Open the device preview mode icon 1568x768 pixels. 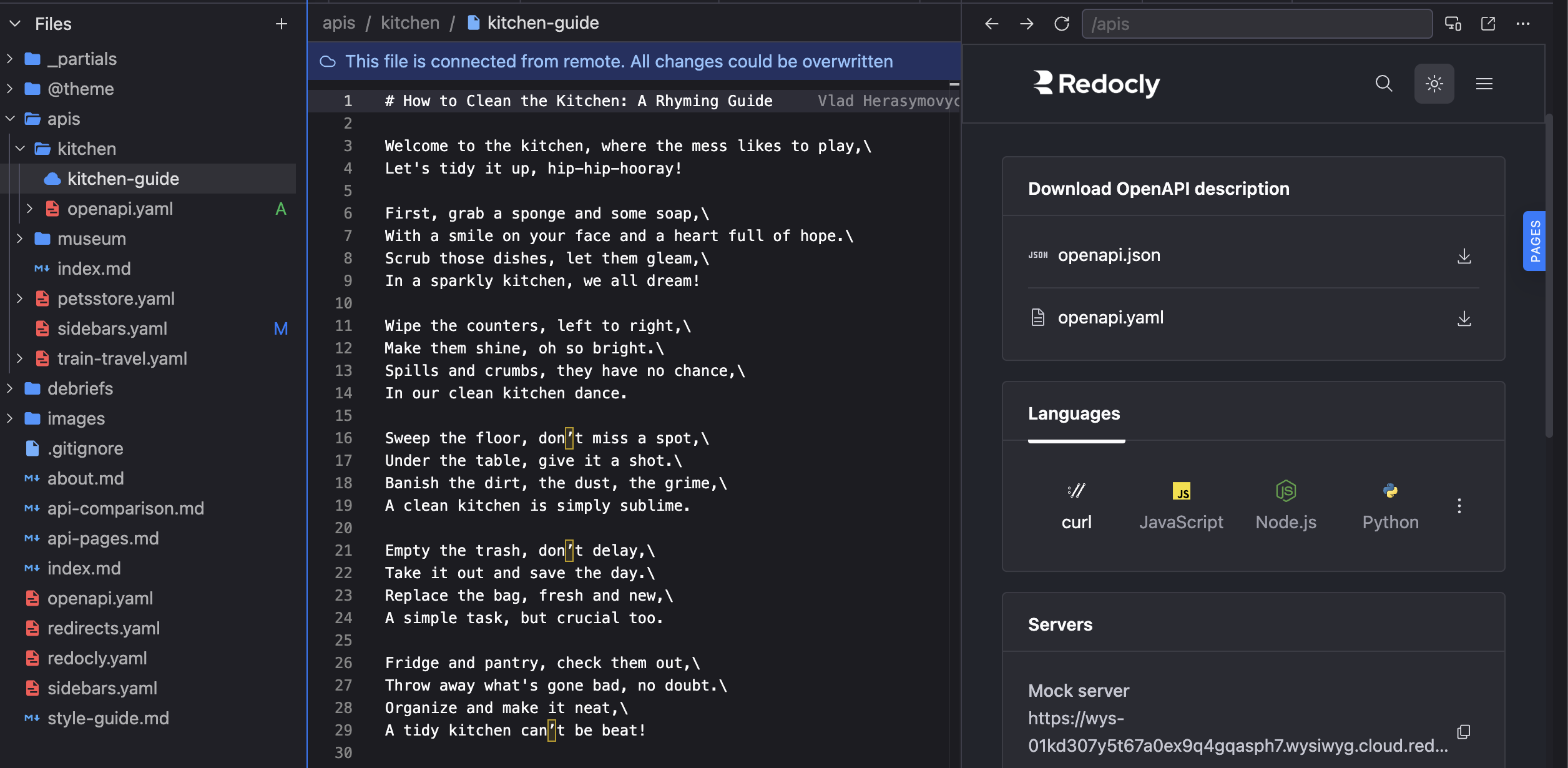coord(1453,24)
